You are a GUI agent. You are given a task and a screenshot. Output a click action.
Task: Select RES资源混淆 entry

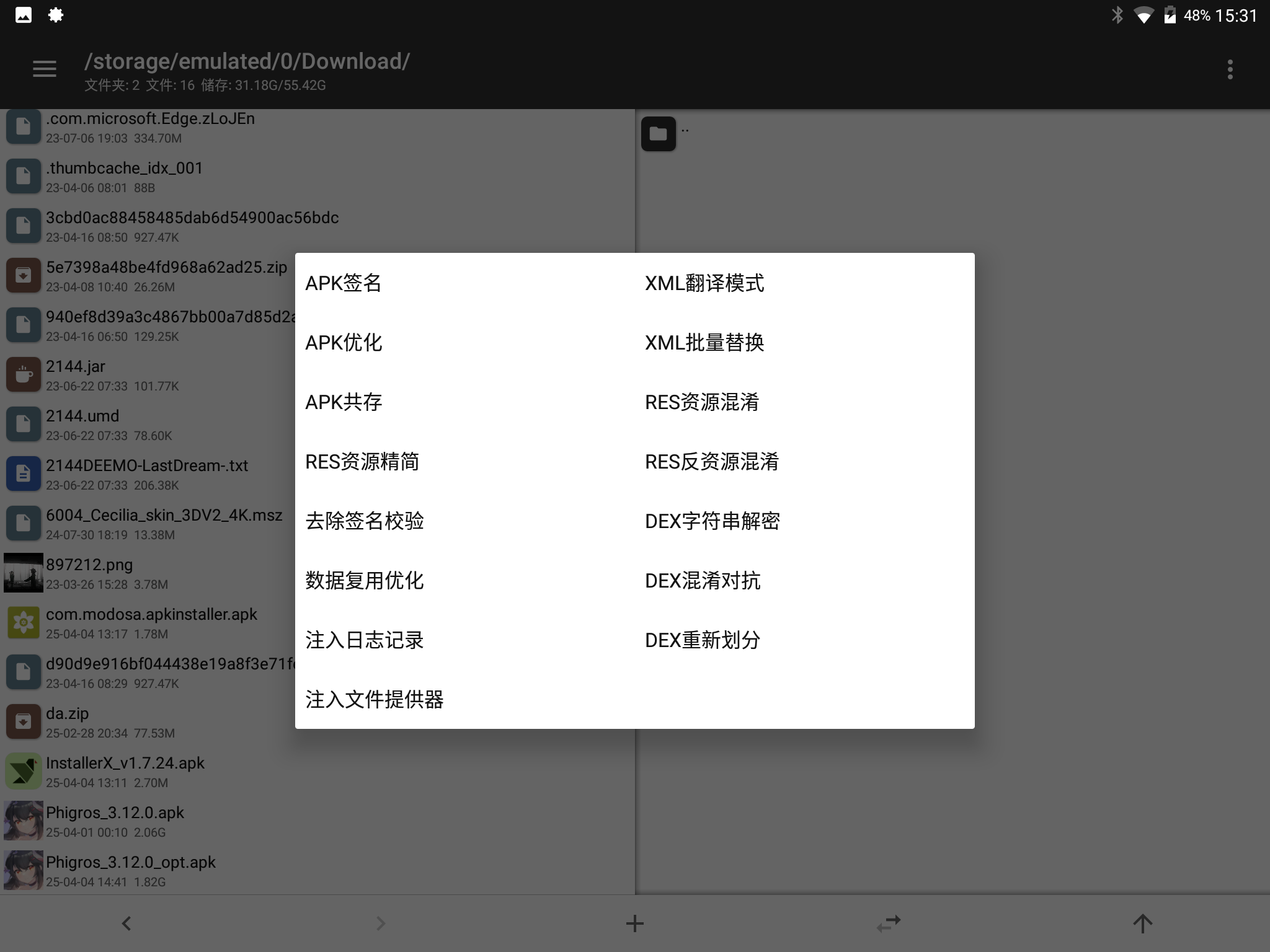[702, 402]
